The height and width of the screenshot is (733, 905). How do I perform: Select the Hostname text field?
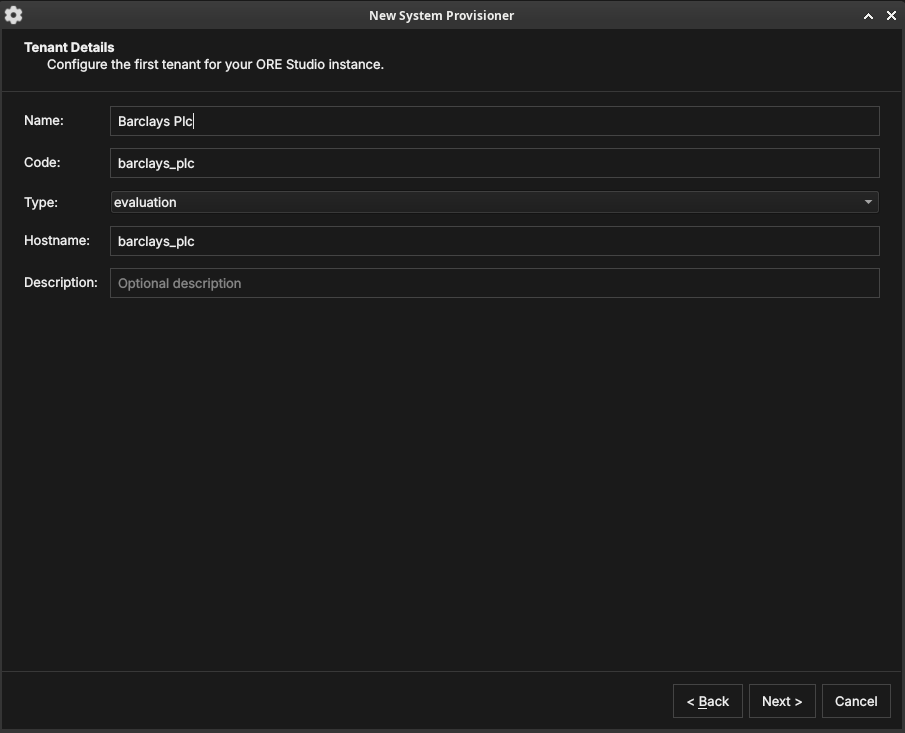495,241
